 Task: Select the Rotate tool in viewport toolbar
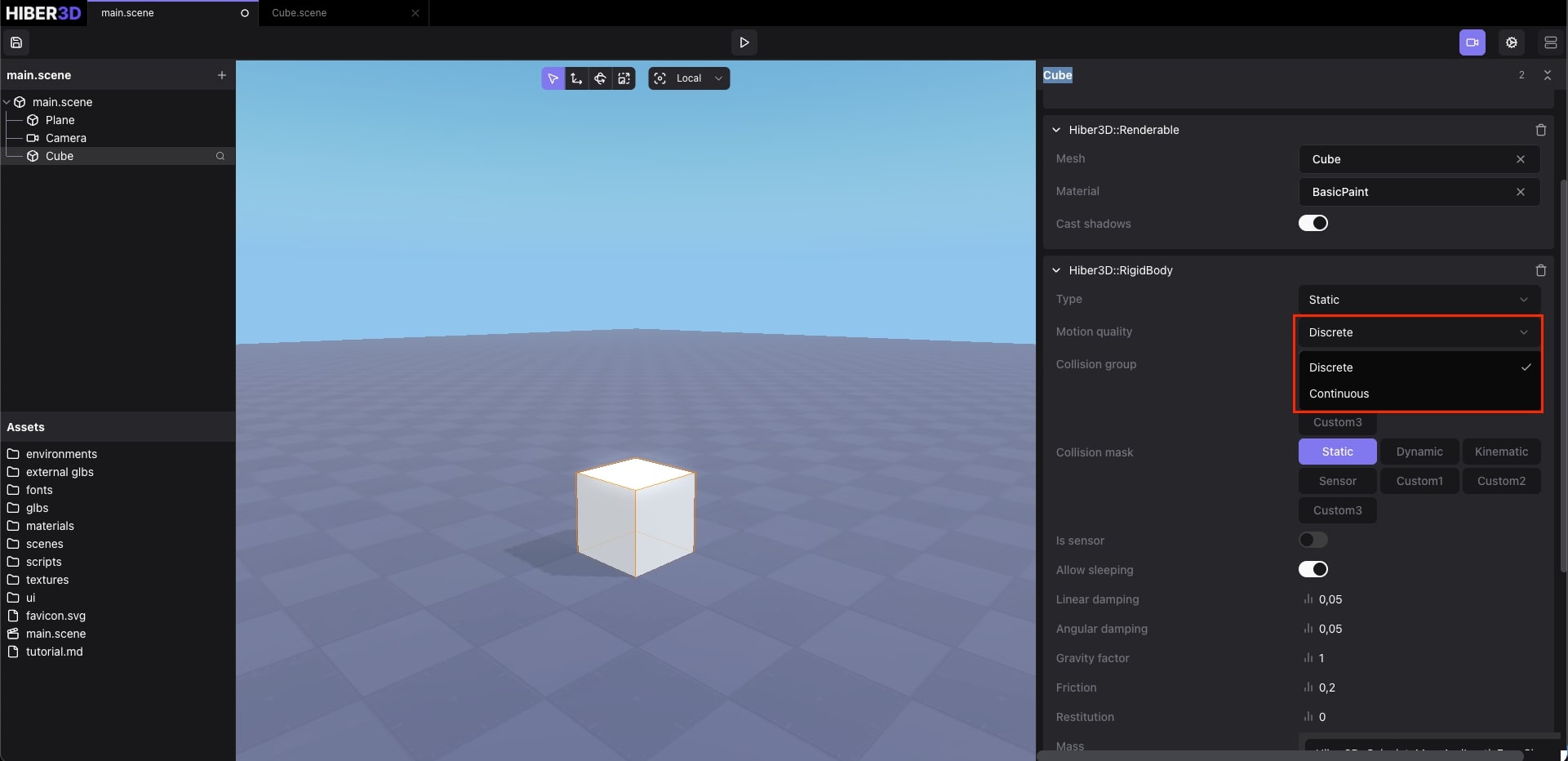click(x=601, y=78)
